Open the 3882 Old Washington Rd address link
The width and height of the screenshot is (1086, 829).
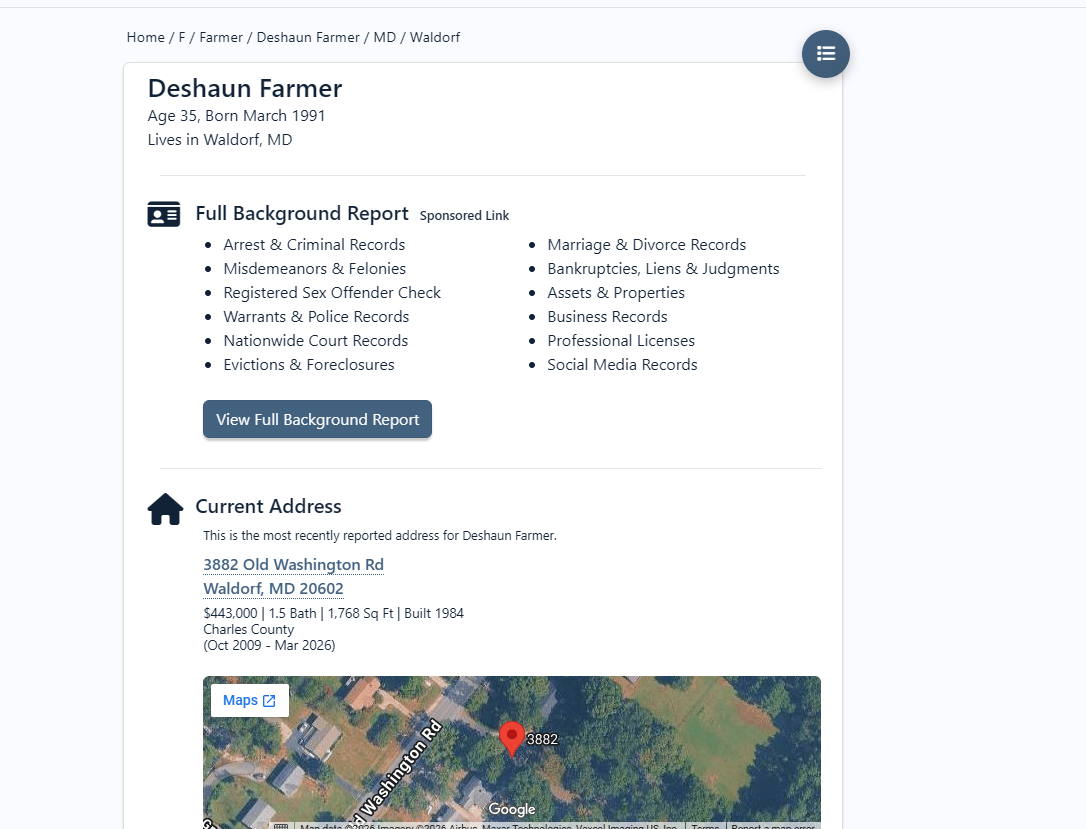click(294, 564)
